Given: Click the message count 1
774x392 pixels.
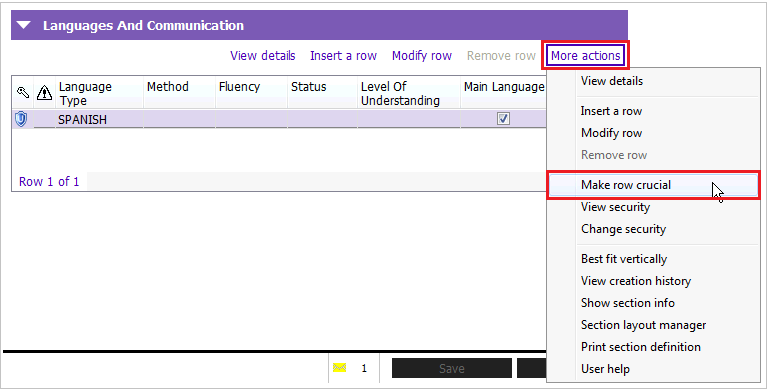Looking at the screenshot, I should 364,368.
